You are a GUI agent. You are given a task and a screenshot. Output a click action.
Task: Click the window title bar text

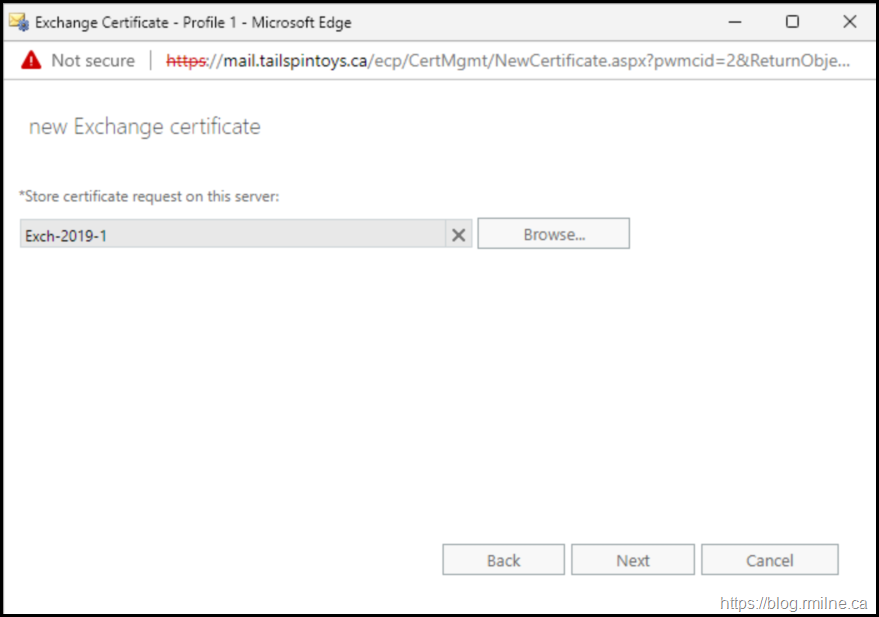point(193,22)
